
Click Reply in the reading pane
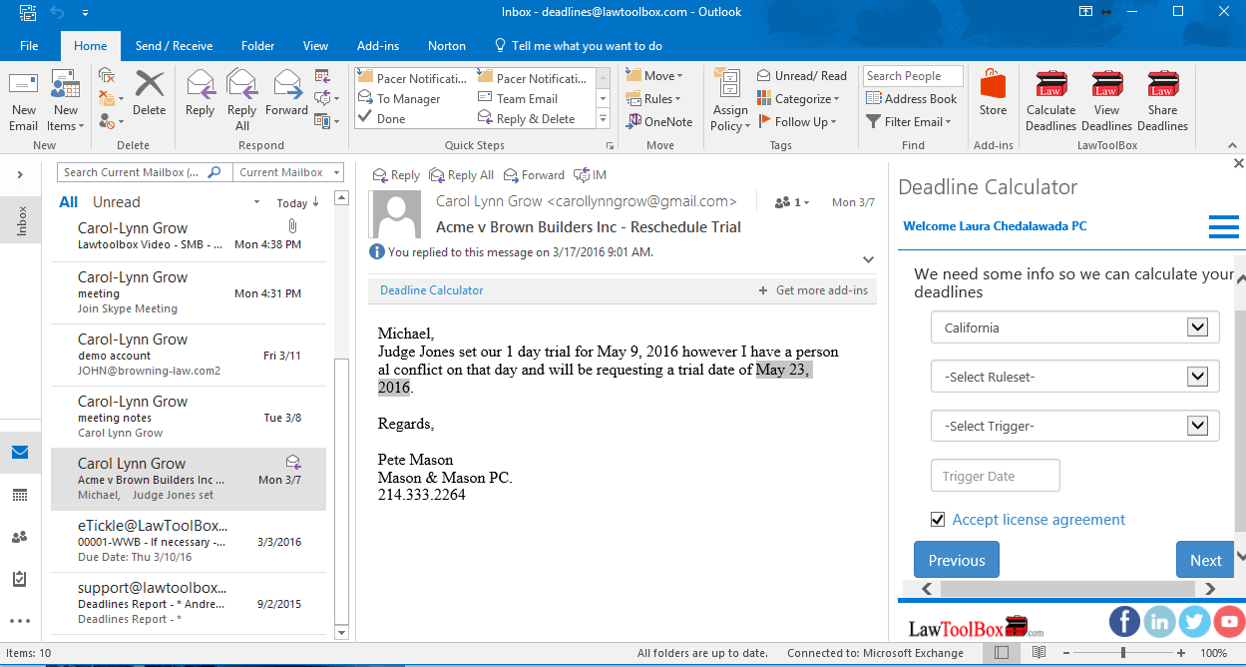[x=395, y=175]
